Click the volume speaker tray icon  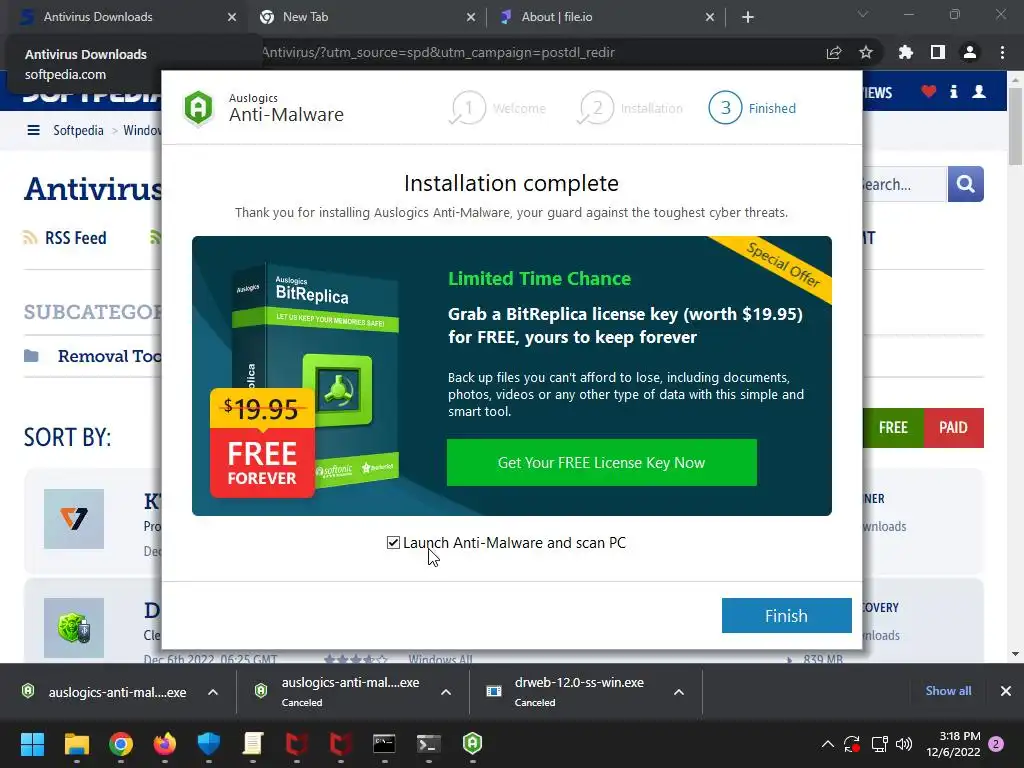(904, 744)
